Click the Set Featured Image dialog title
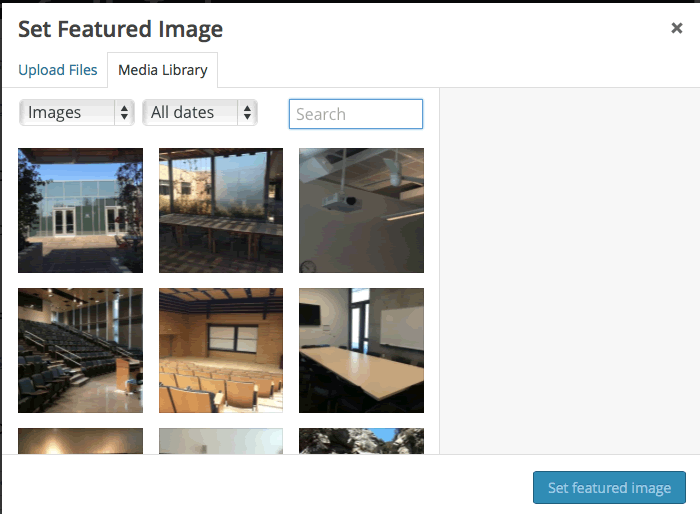The width and height of the screenshot is (700, 514). point(120,29)
